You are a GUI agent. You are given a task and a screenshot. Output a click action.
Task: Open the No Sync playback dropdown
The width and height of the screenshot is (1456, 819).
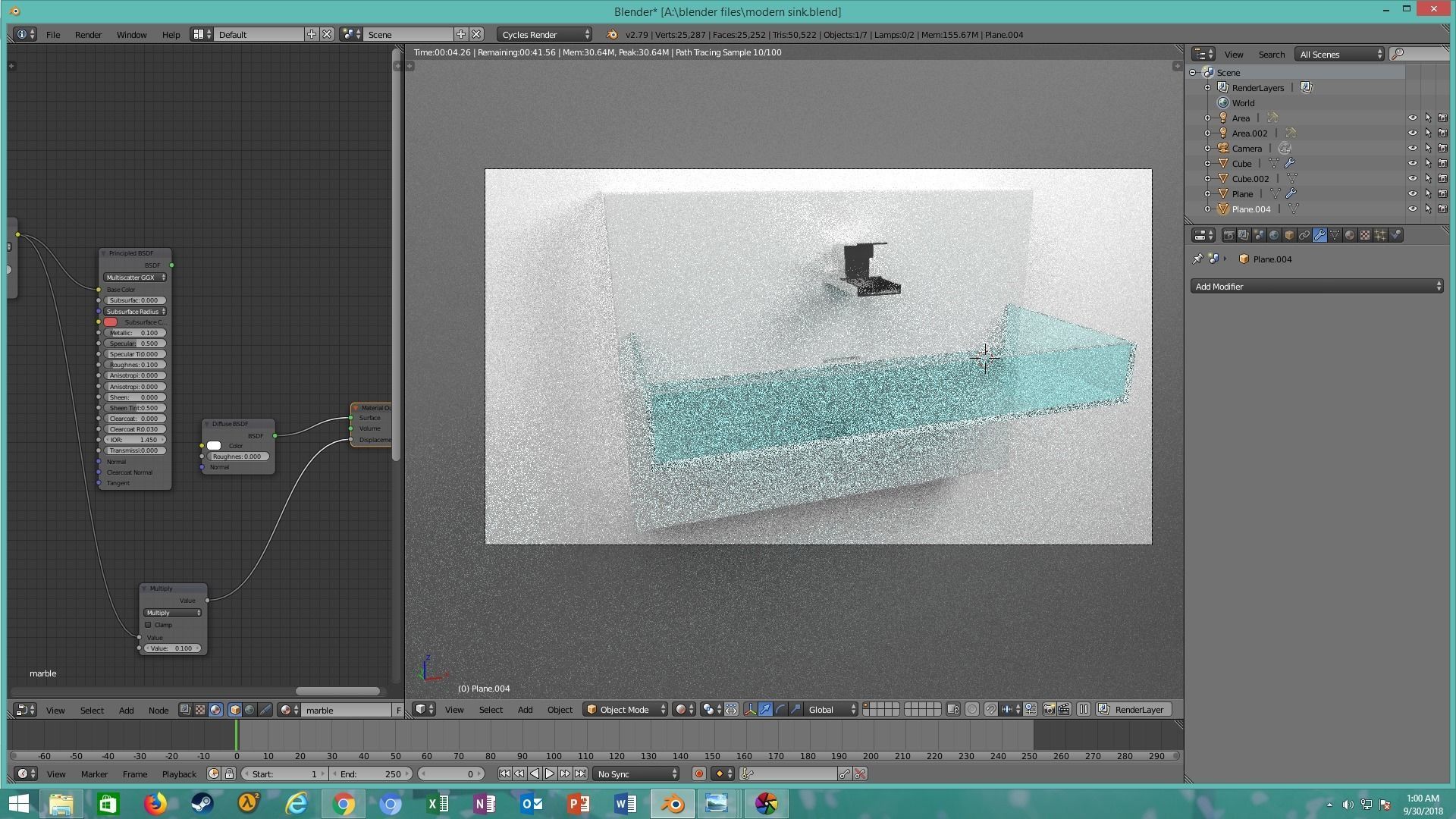pyautogui.click(x=635, y=773)
